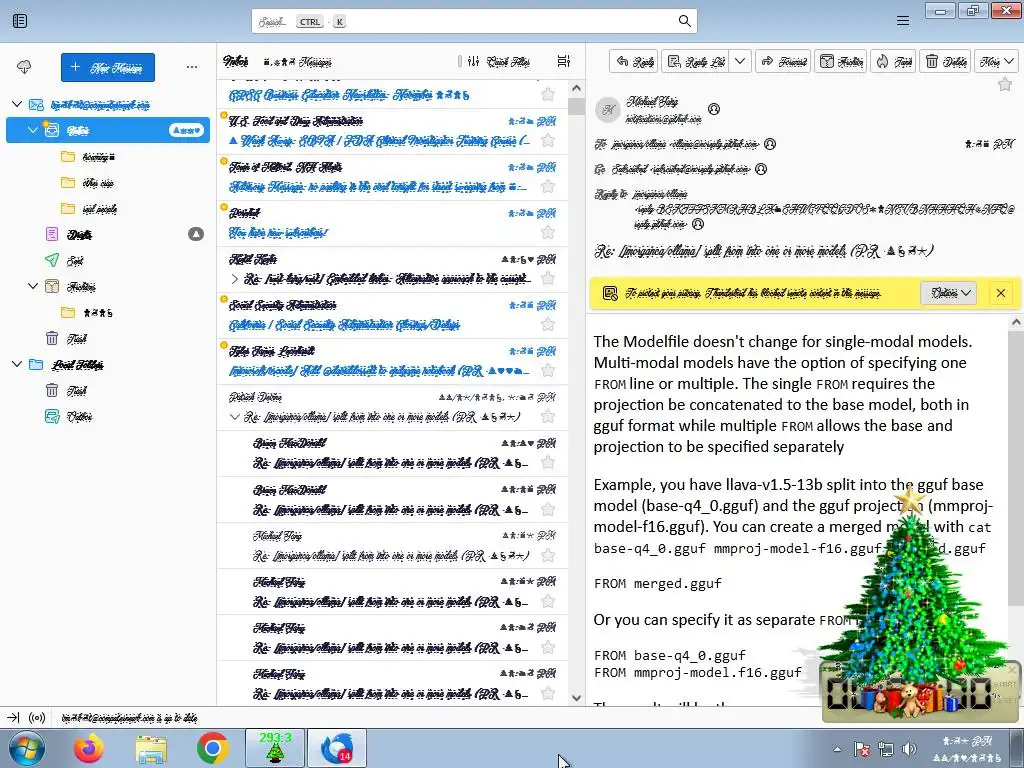Click the message body scrollbar up arrow
The height and width of the screenshot is (768, 1024).
[x=1016, y=321]
